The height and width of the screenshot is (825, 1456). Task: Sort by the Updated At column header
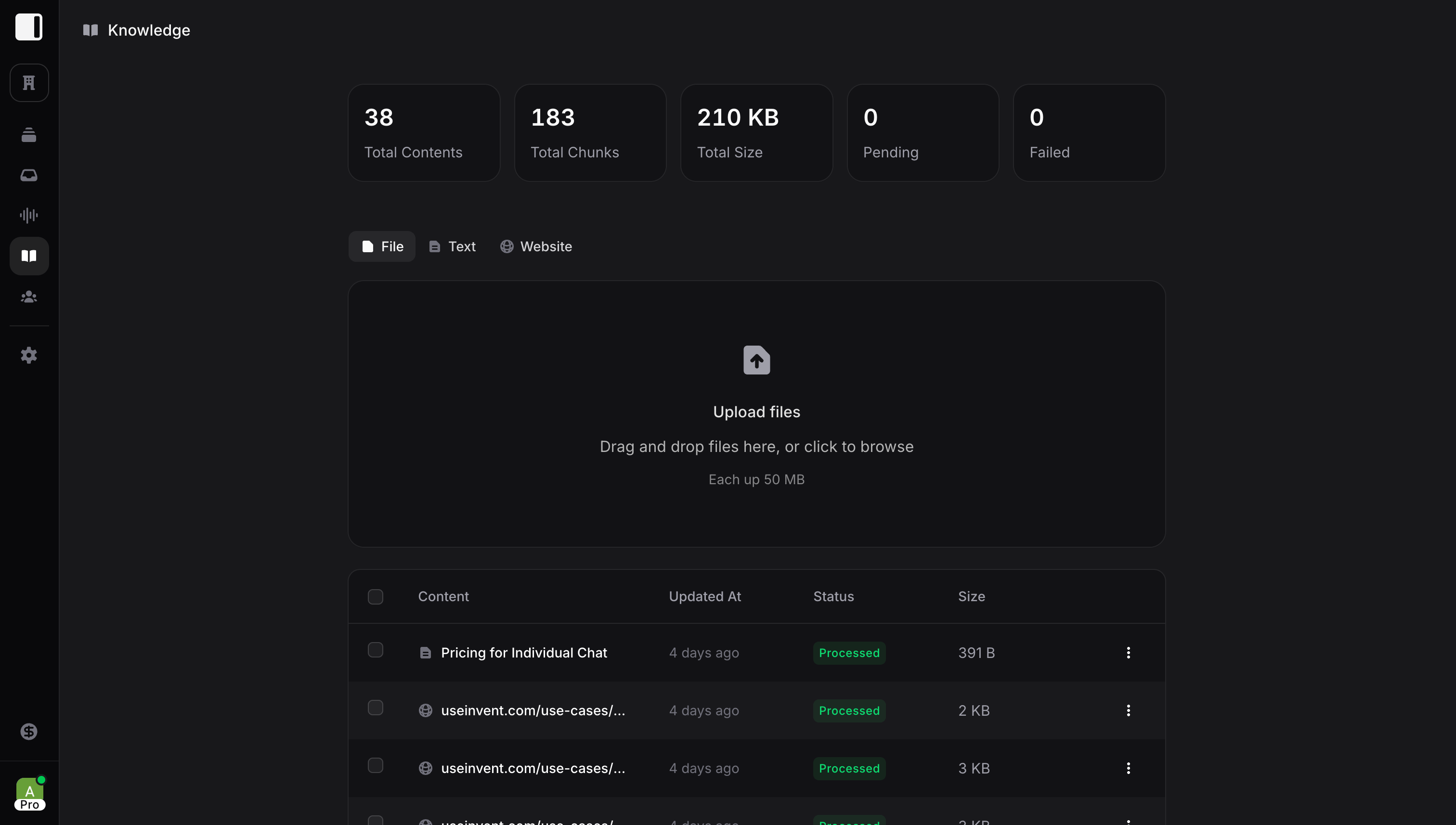pos(704,597)
